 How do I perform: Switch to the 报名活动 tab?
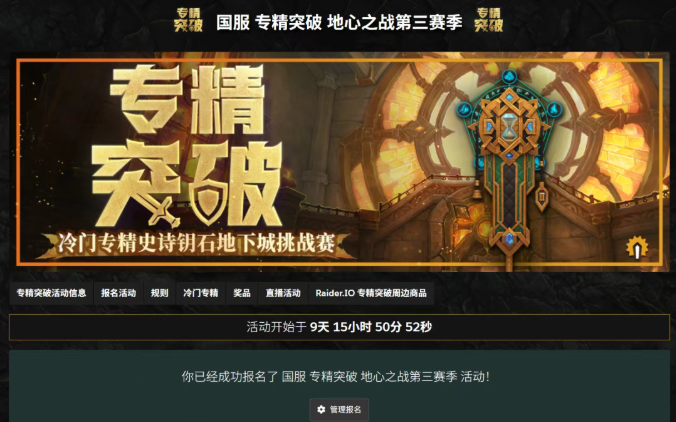click(119, 293)
